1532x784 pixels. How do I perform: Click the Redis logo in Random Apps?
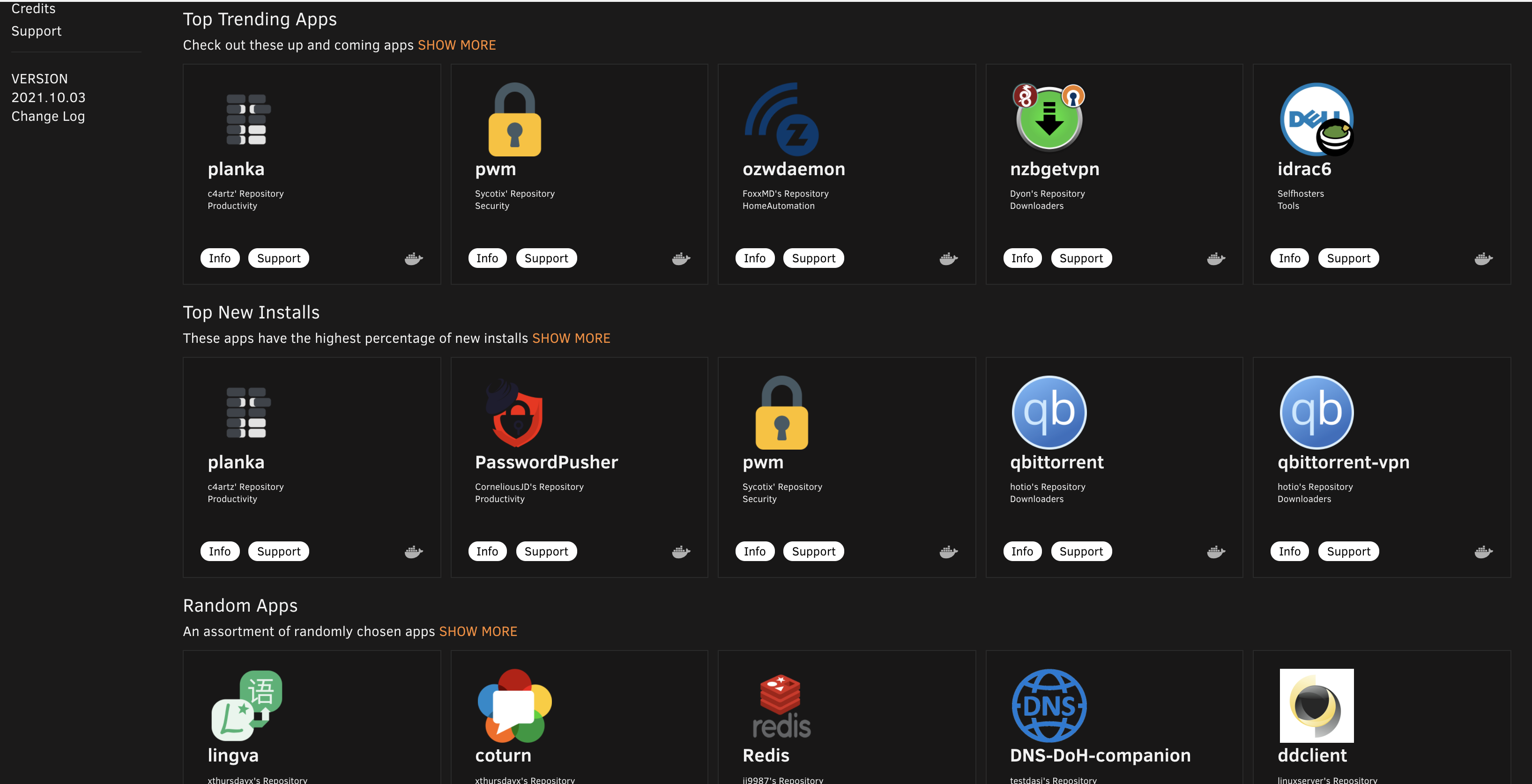pos(781,706)
